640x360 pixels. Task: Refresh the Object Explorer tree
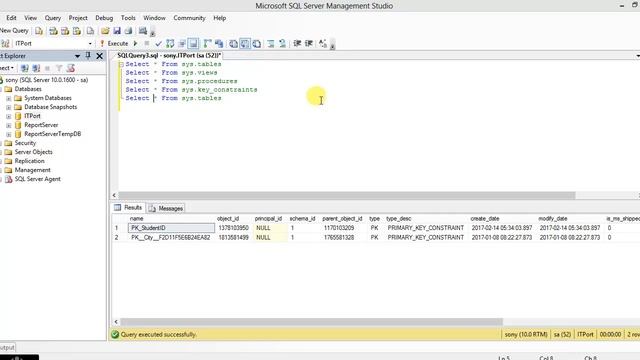pyautogui.click(x=71, y=68)
